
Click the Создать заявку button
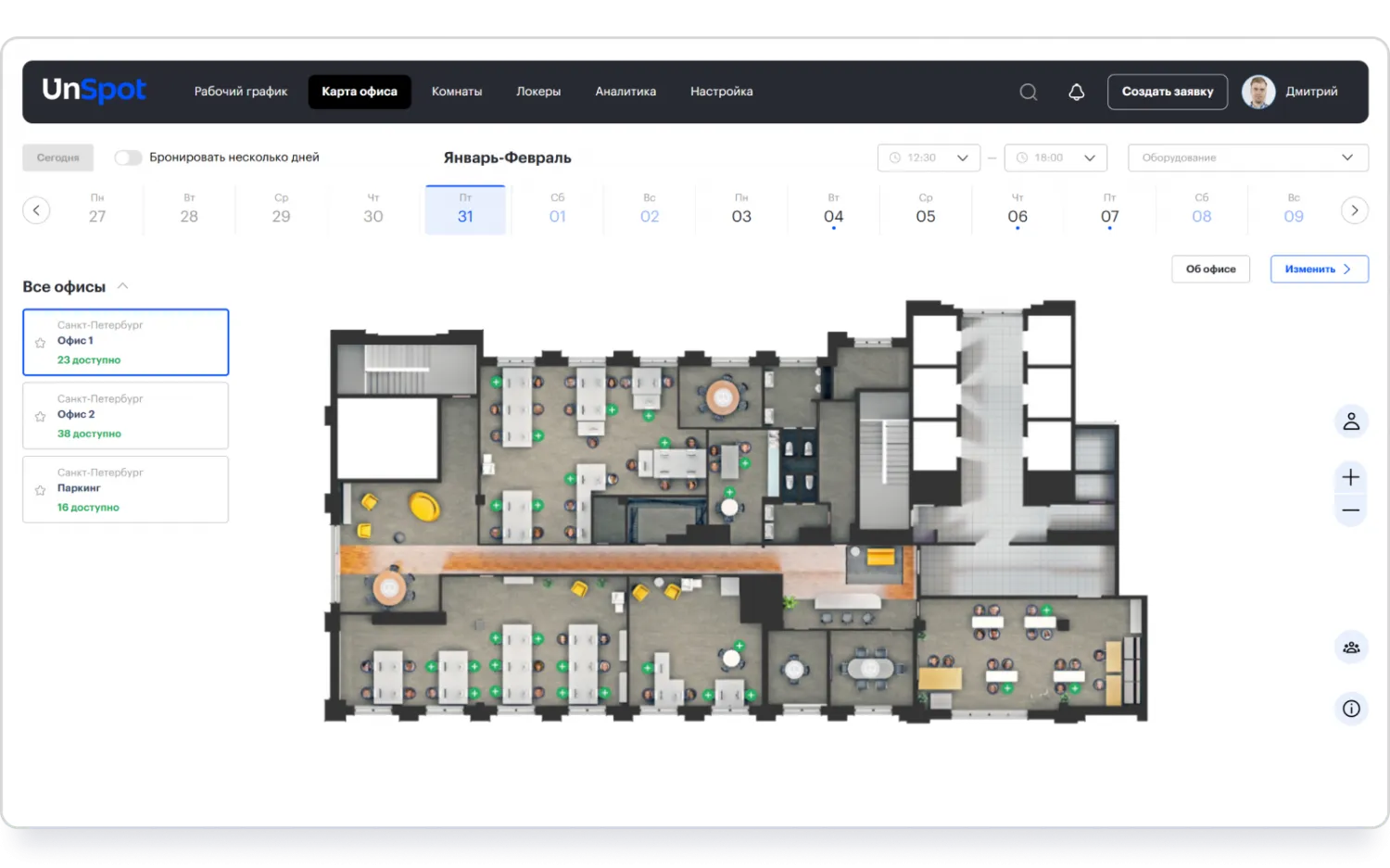[1167, 92]
